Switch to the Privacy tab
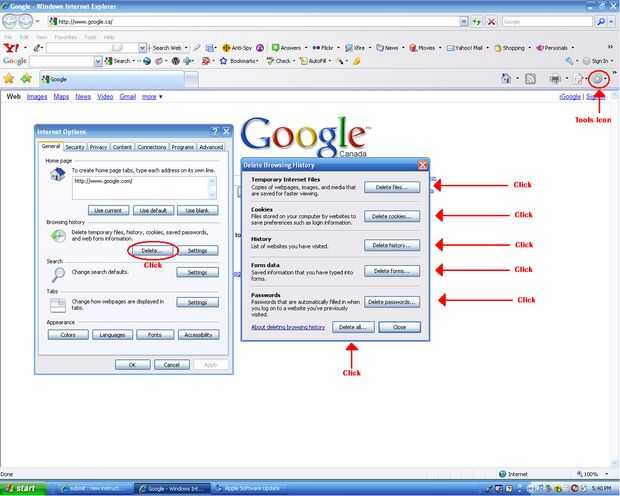Viewport: 620px width, 496px height. coord(98,147)
